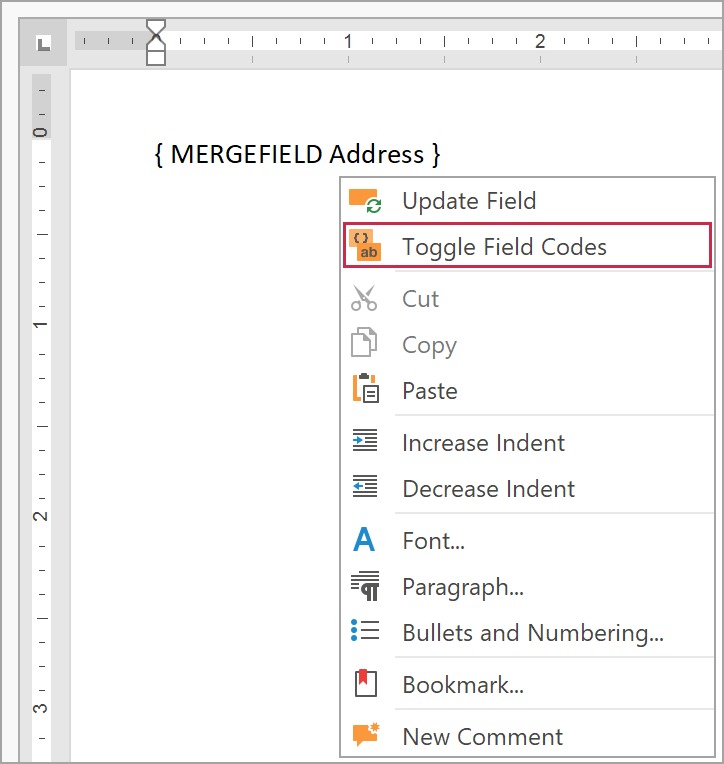Select Toggle Field Codes menu entry
This screenshot has height=764, width=724.
tap(504, 246)
